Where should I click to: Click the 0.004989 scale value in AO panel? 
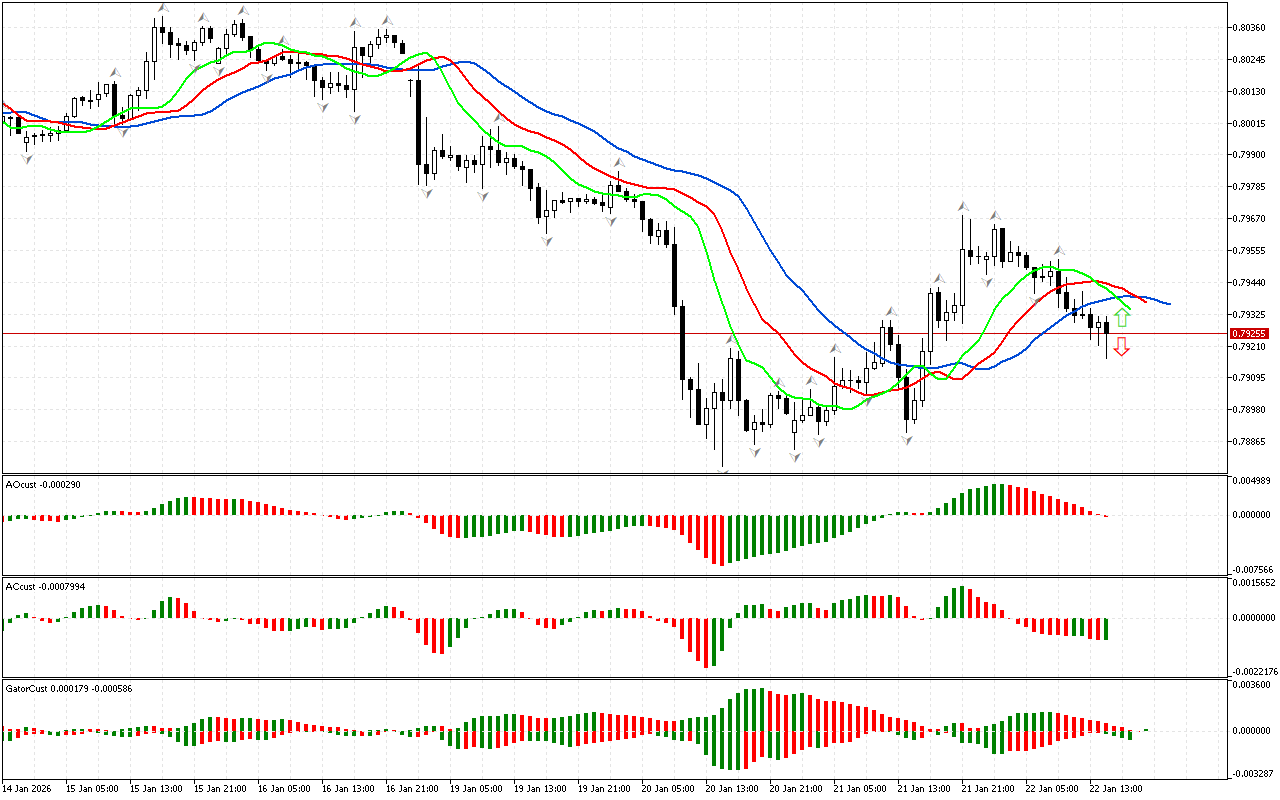pos(1252,481)
